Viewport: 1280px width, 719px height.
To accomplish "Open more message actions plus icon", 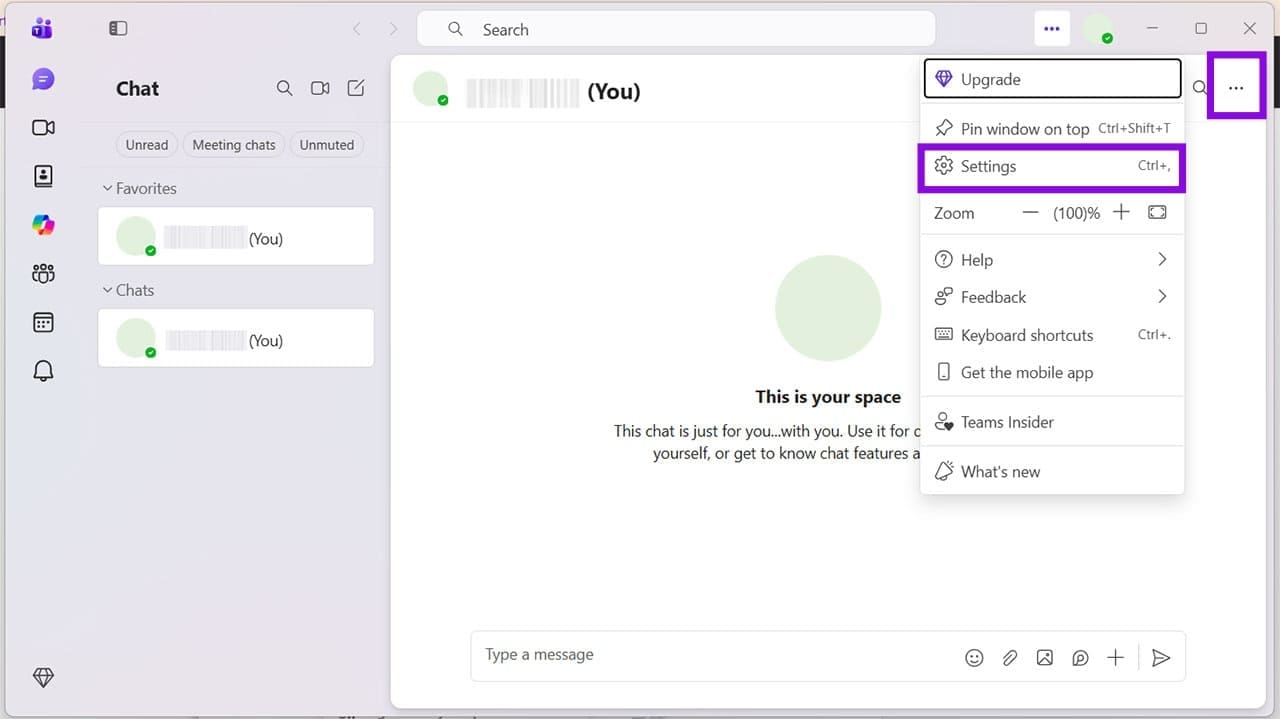I will point(1115,657).
